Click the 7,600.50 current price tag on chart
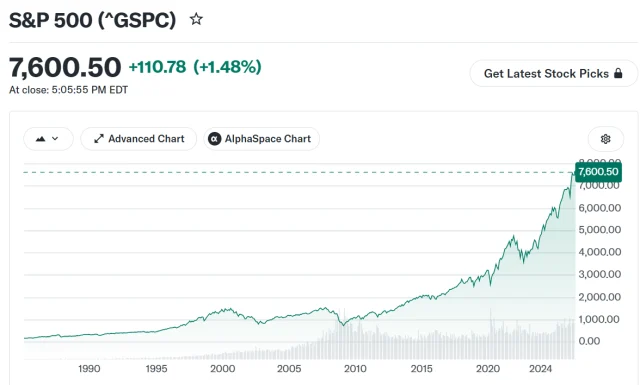Screen dimensions: 640x385 (598, 171)
